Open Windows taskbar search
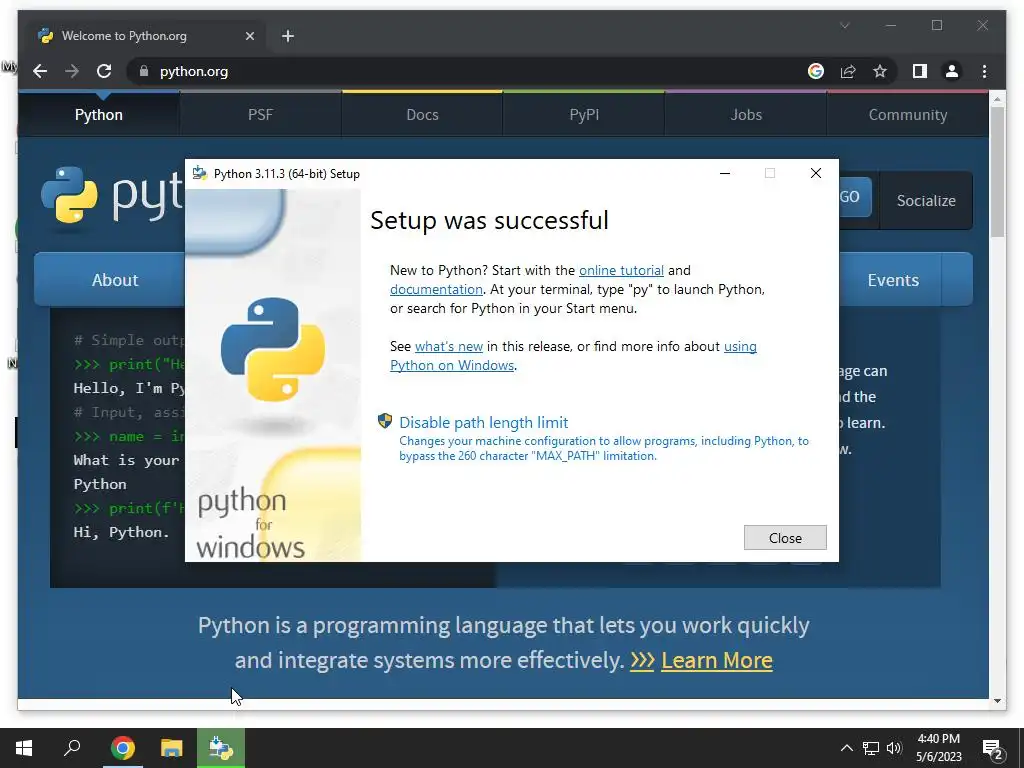Screen dimensions: 1024x768 pos(72,748)
